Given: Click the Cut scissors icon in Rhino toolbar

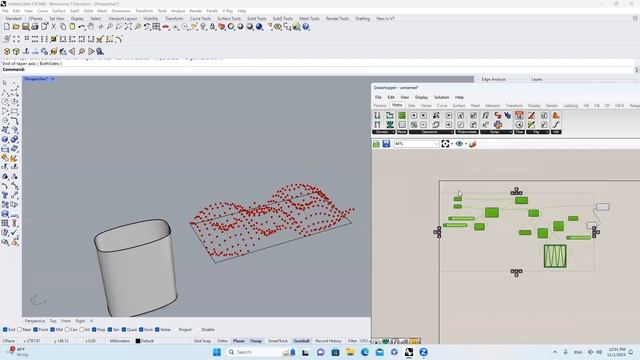Looking at the screenshot, I should click(x=53, y=27).
